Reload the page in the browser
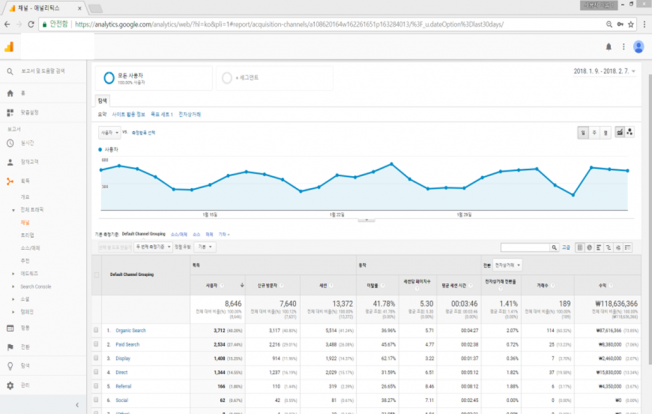Viewport: 652px width, 414px height. coord(31,24)
